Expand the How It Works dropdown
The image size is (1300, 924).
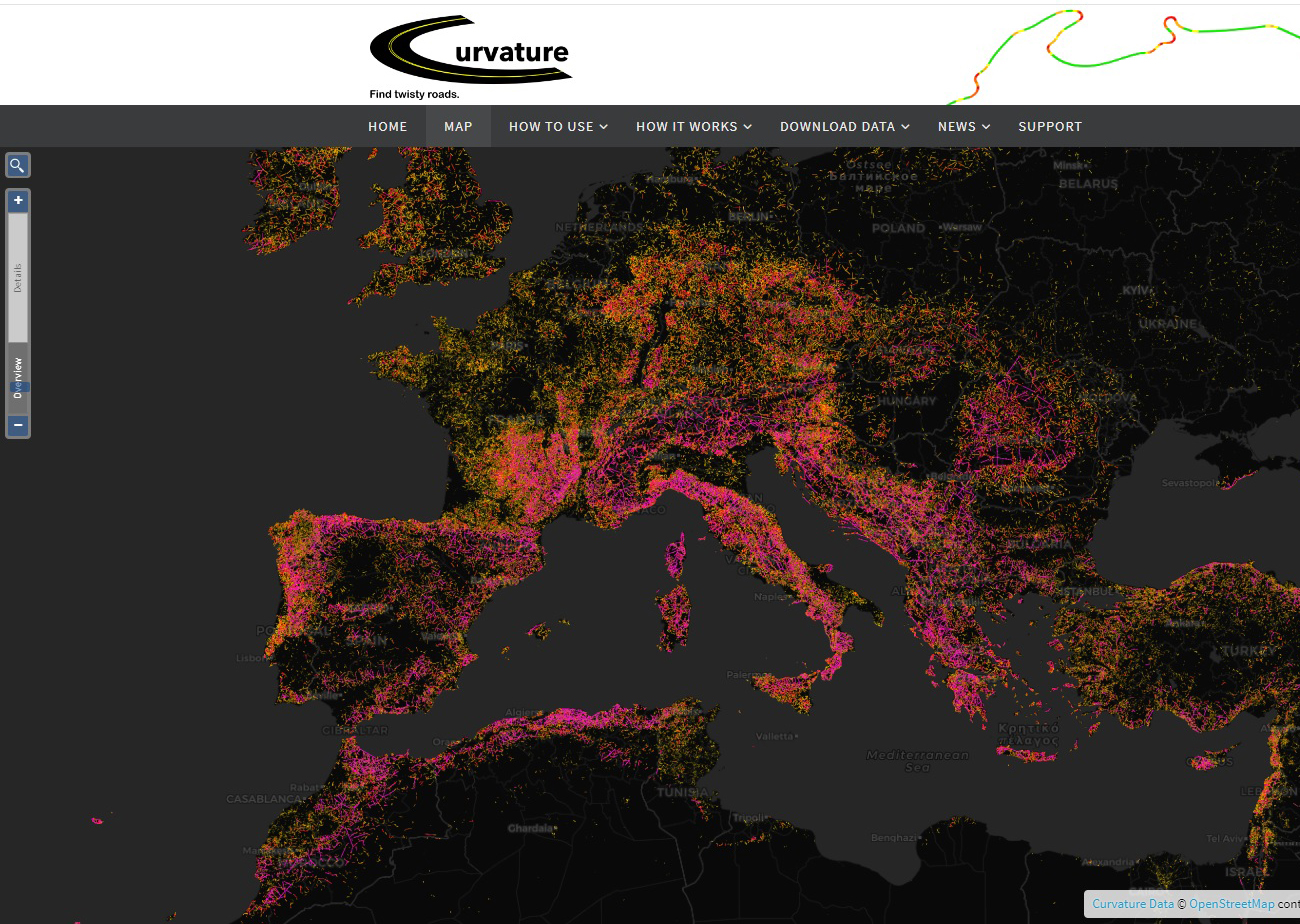(x=694, y=127)
